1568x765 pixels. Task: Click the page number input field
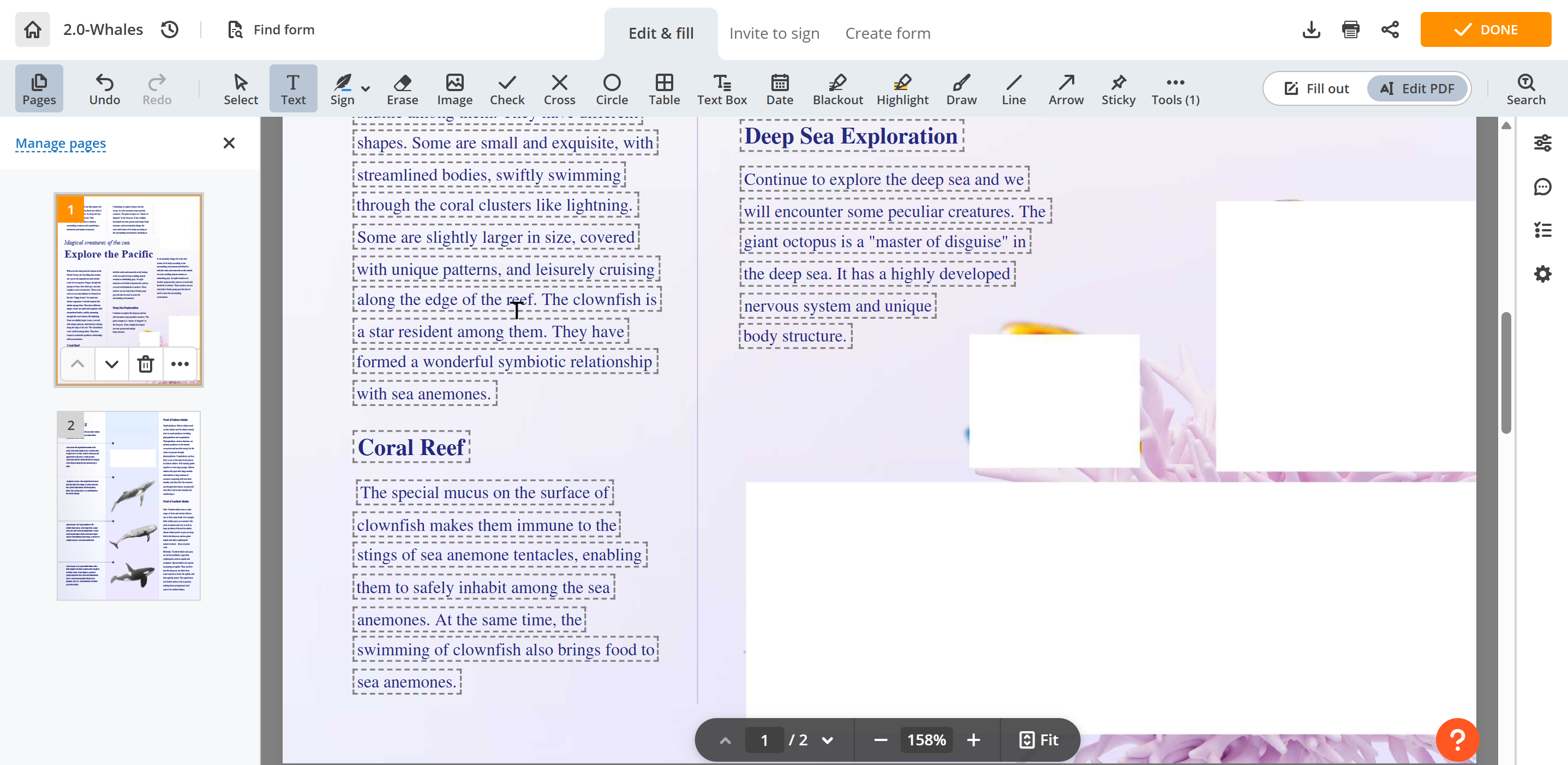point(764,740)
